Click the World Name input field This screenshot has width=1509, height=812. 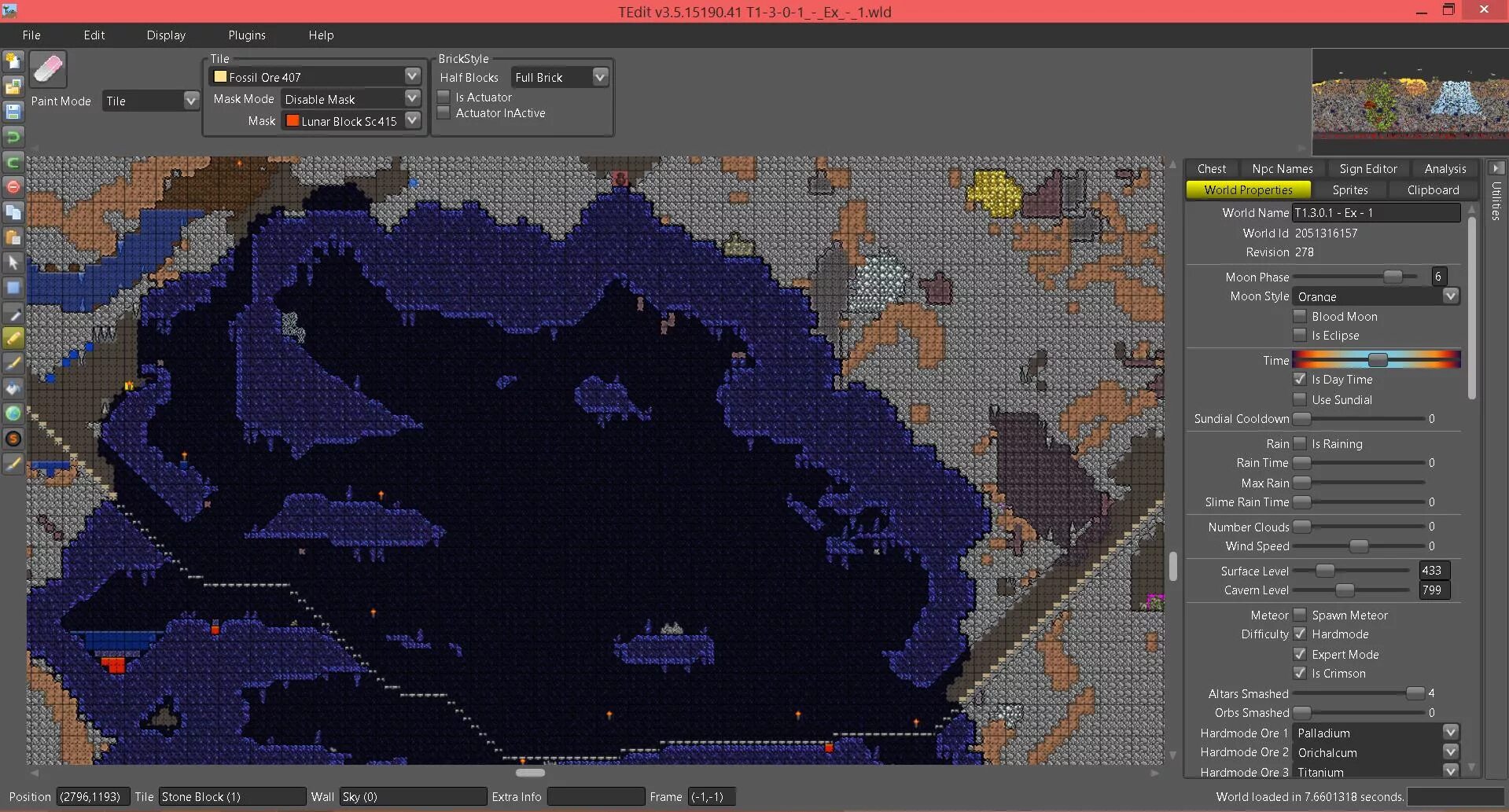(x=1376, y=212)
